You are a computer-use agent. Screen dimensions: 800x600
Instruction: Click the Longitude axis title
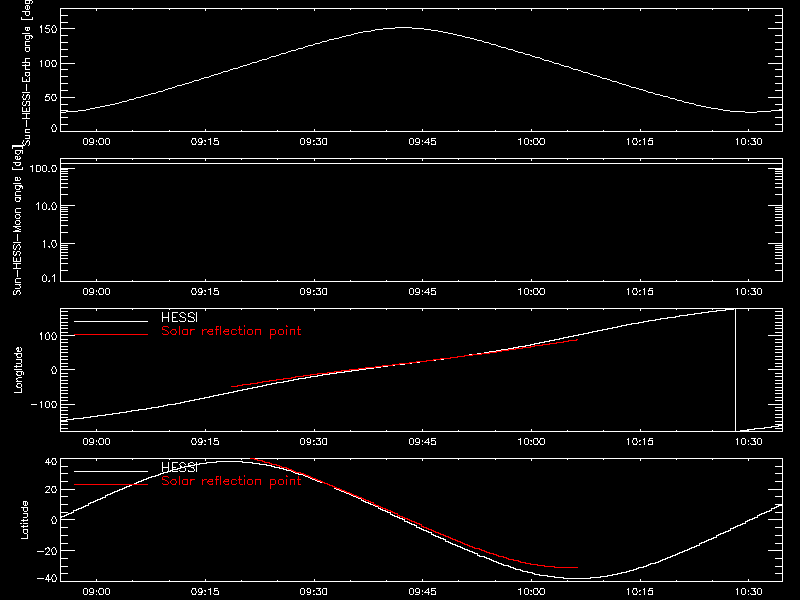[x=18, y=370]
